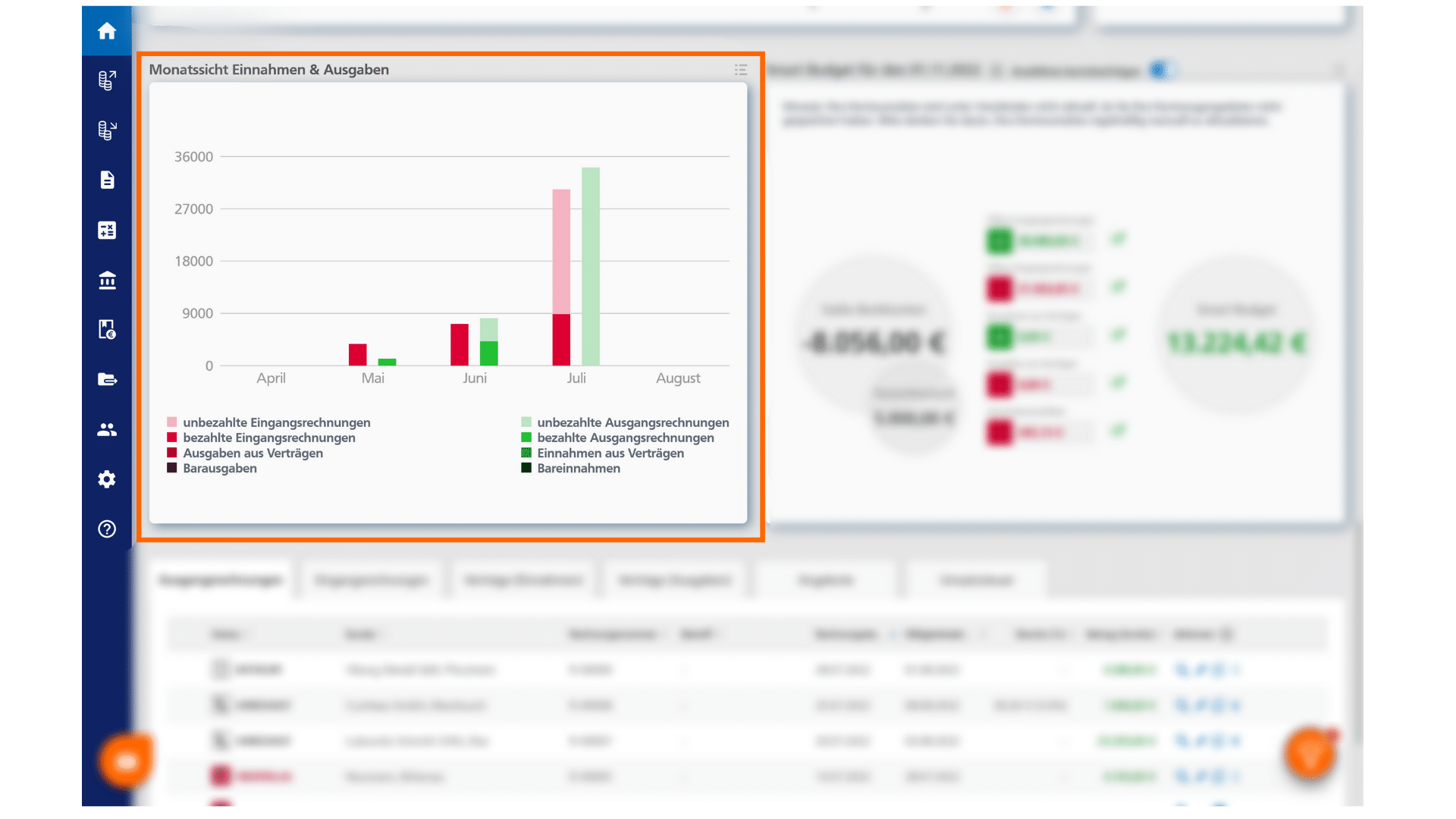This screenshot has height=819, width=1456.
Task: Toggle 'unbezahlte Ausgangsrechnungen' legend series
Action: (x=625, y=422)
